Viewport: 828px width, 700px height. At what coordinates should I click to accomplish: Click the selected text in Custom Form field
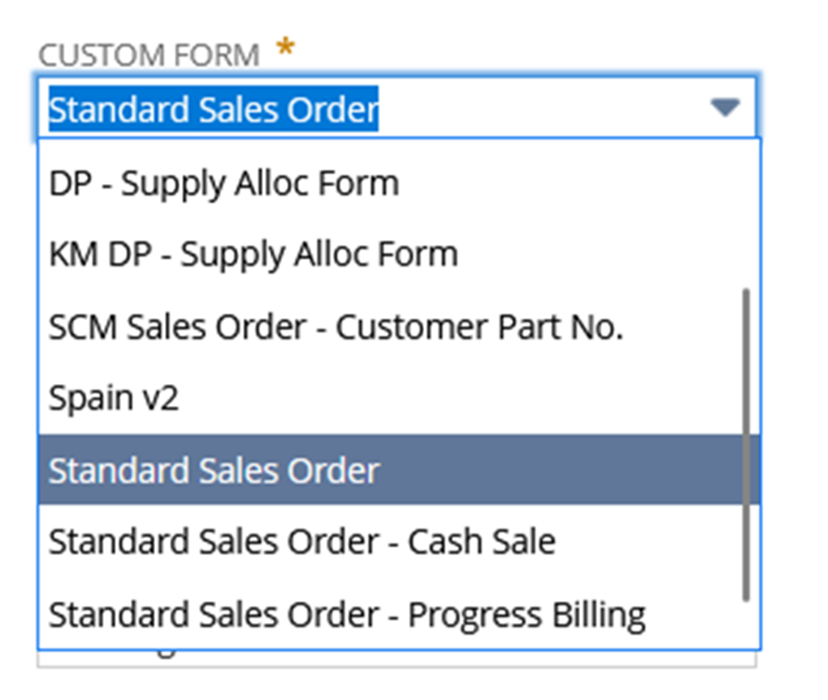click(x=213, y=109)
